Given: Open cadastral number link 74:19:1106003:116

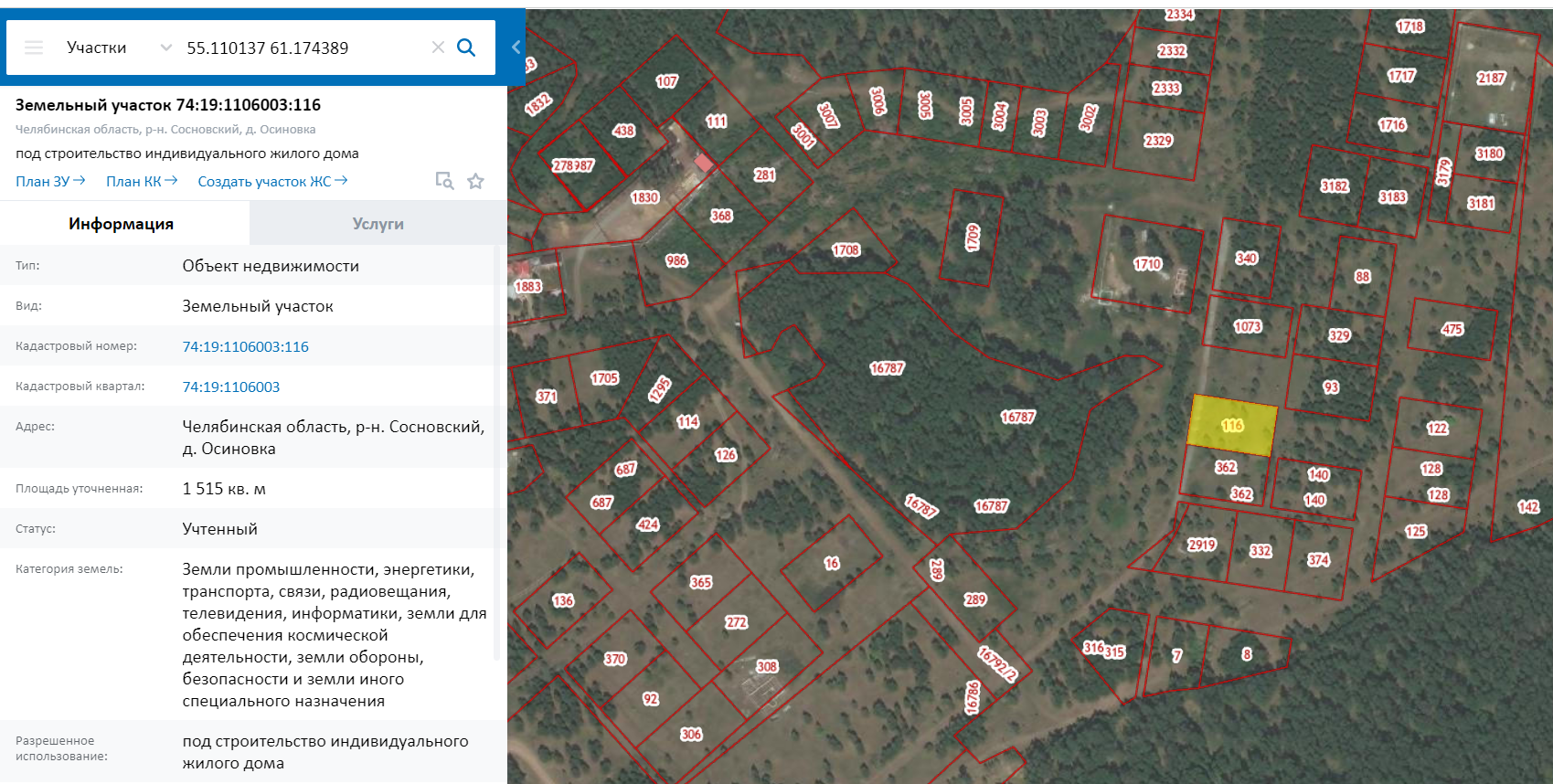Looking at the screenshot, I should [x=246, y=346].
